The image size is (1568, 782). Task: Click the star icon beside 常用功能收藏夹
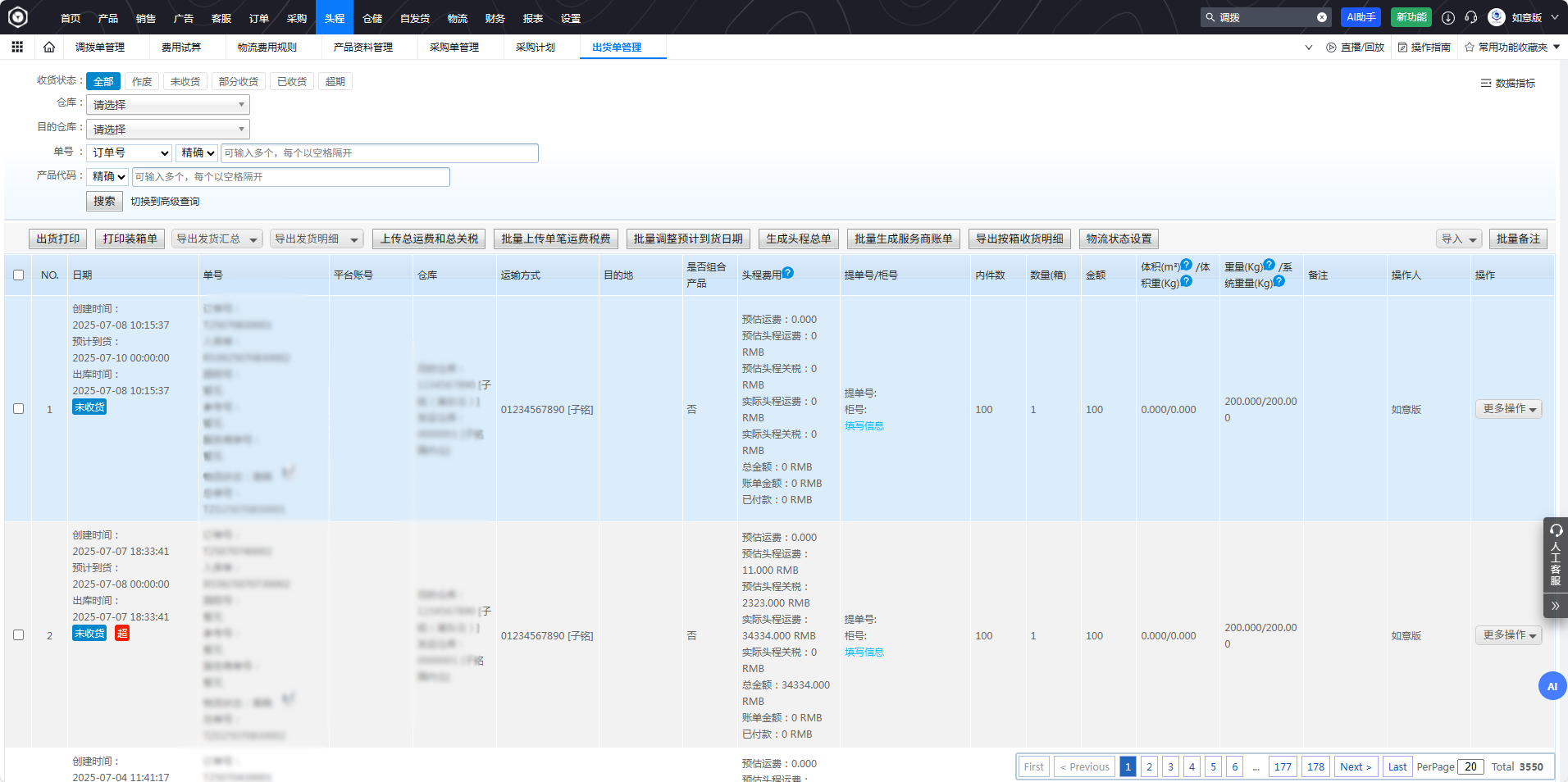pyautogui.click(x=1469, y=47)
